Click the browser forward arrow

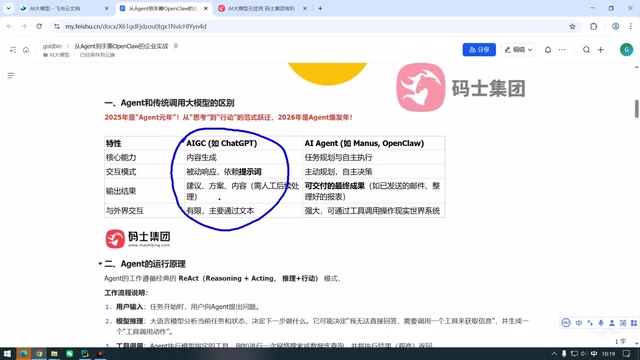click(24, 26)
